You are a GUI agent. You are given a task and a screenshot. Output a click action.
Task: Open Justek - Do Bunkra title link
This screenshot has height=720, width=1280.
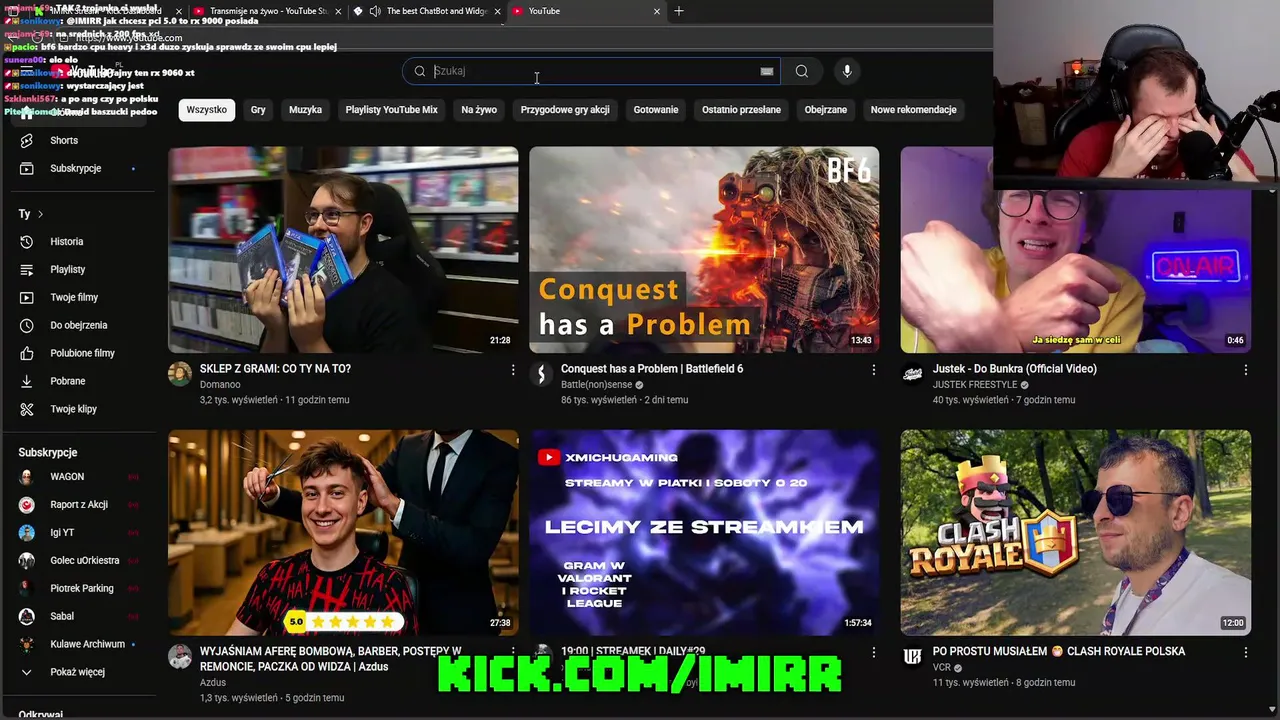click(x=1015, y=369)
